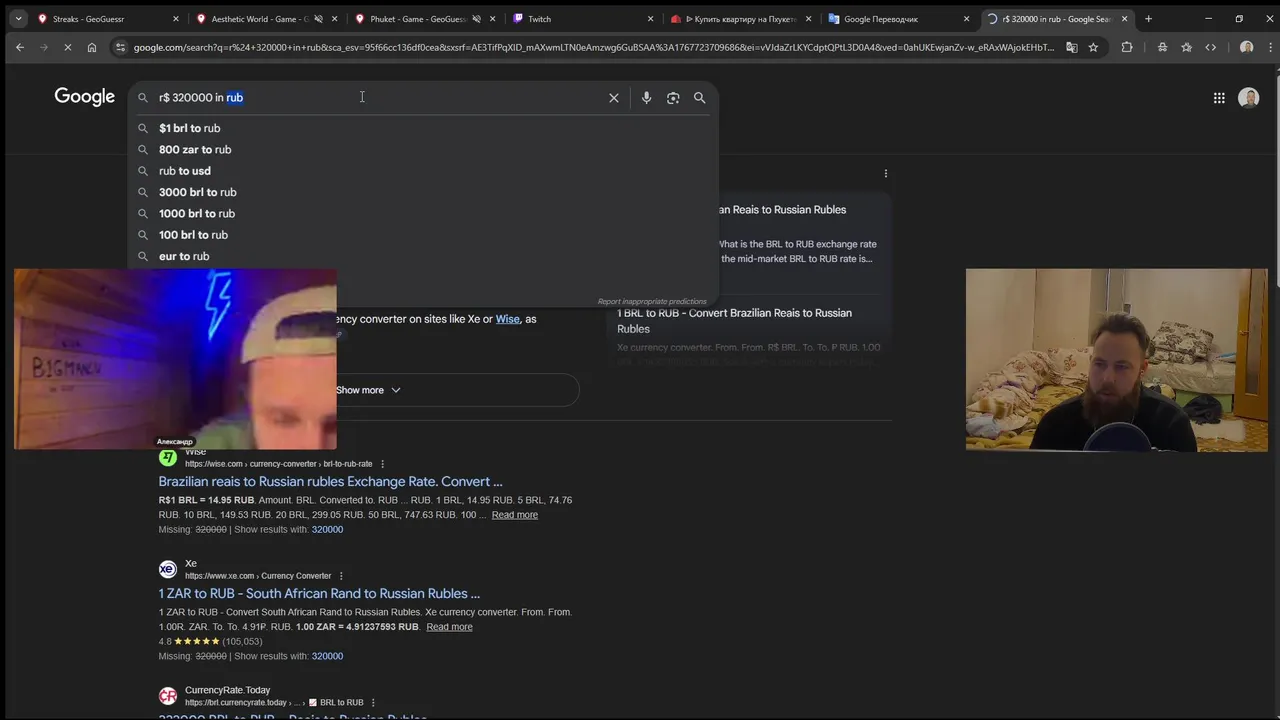Viewport: 1280px width, 720px height.
Task: Select suggestion '1000 brl to rub'
Action: pyautogui.click(x=423, y=214)
